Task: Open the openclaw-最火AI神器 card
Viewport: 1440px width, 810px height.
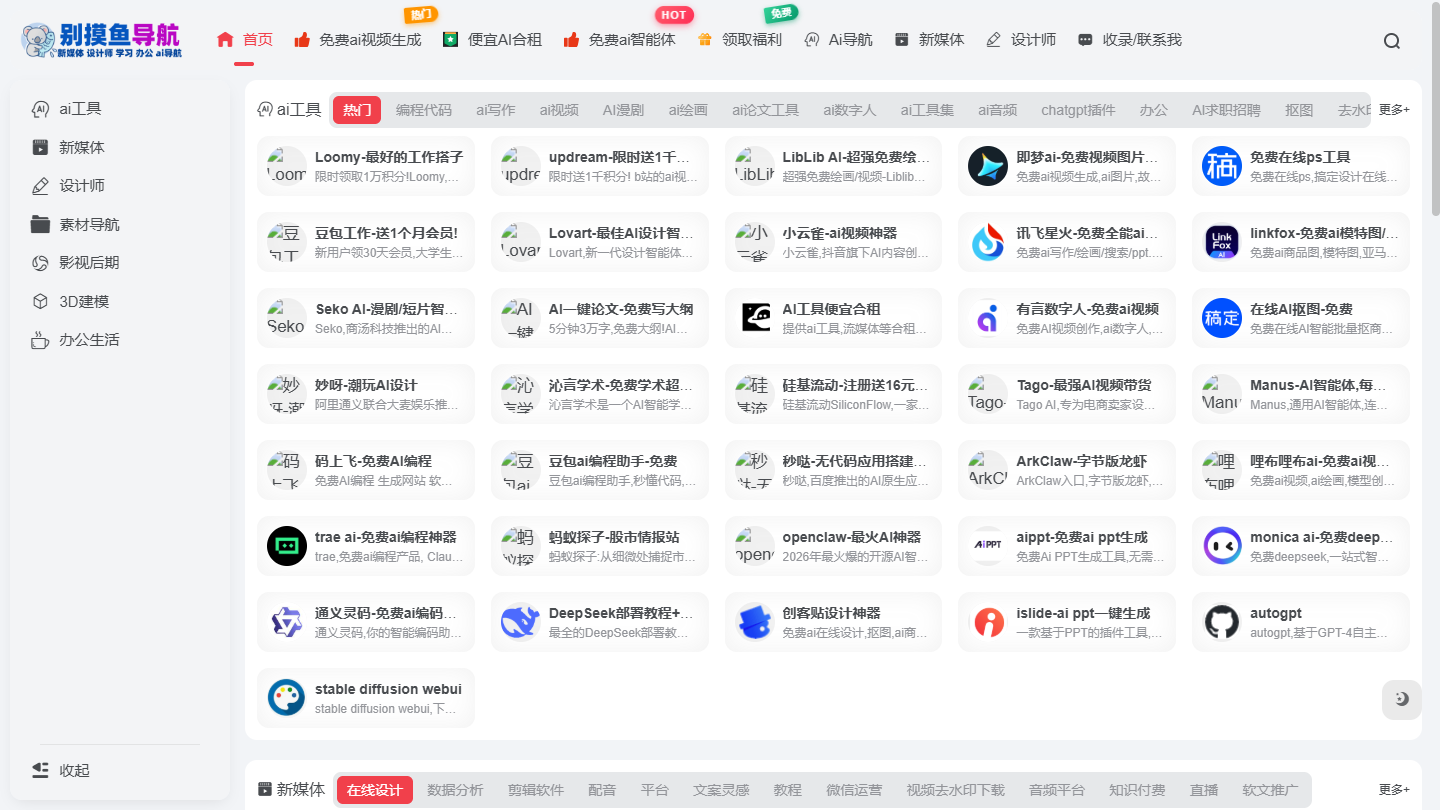Action: (x=833, y=546)
